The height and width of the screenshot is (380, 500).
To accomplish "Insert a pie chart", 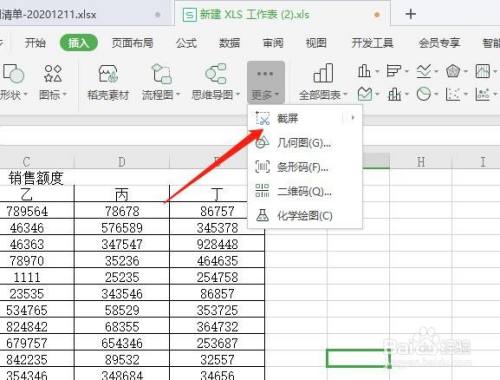I will (423, 94).
